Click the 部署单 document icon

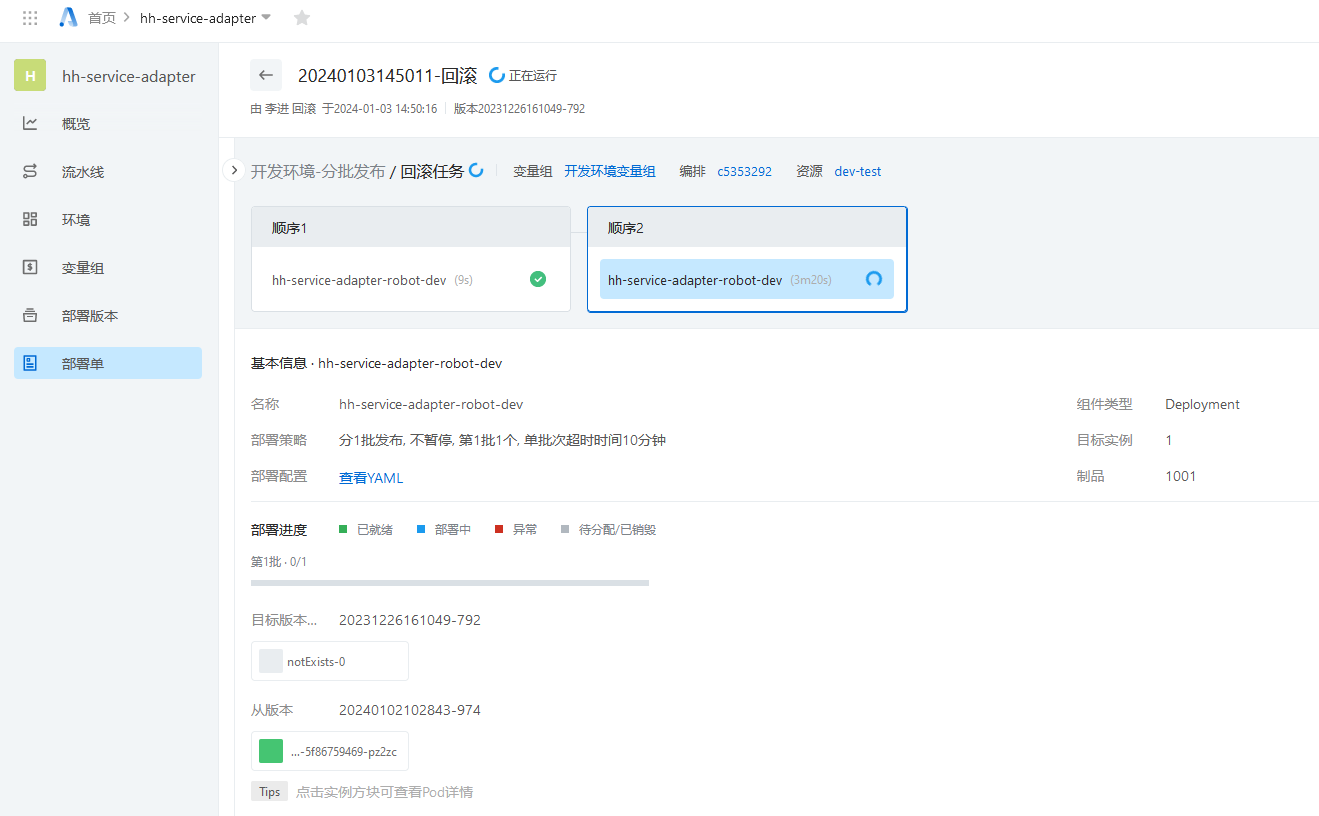click(30, 364)
